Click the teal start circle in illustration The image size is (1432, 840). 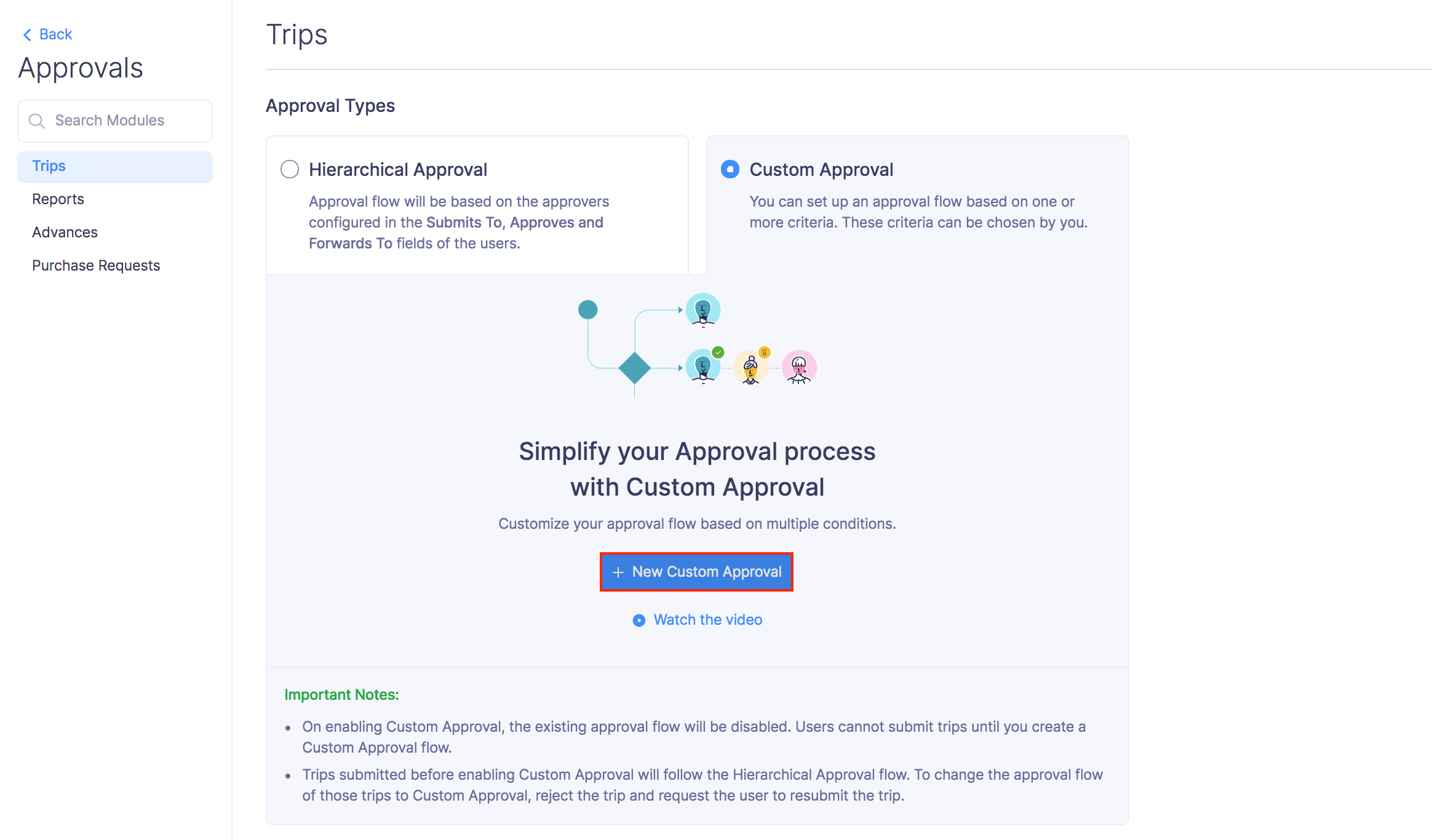tap(588, 309)
